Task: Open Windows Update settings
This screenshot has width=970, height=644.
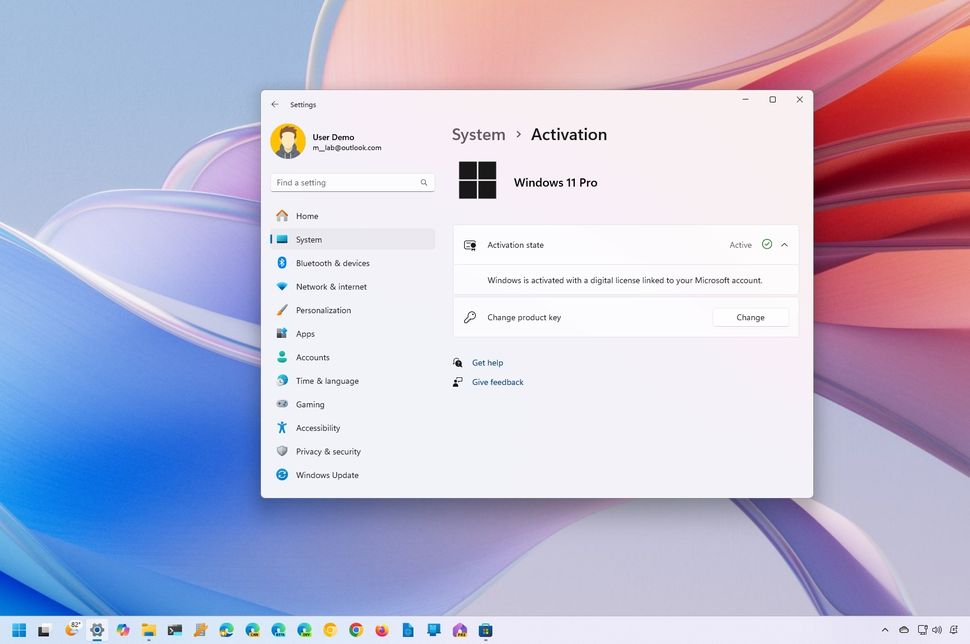Action: coord(326,475)
